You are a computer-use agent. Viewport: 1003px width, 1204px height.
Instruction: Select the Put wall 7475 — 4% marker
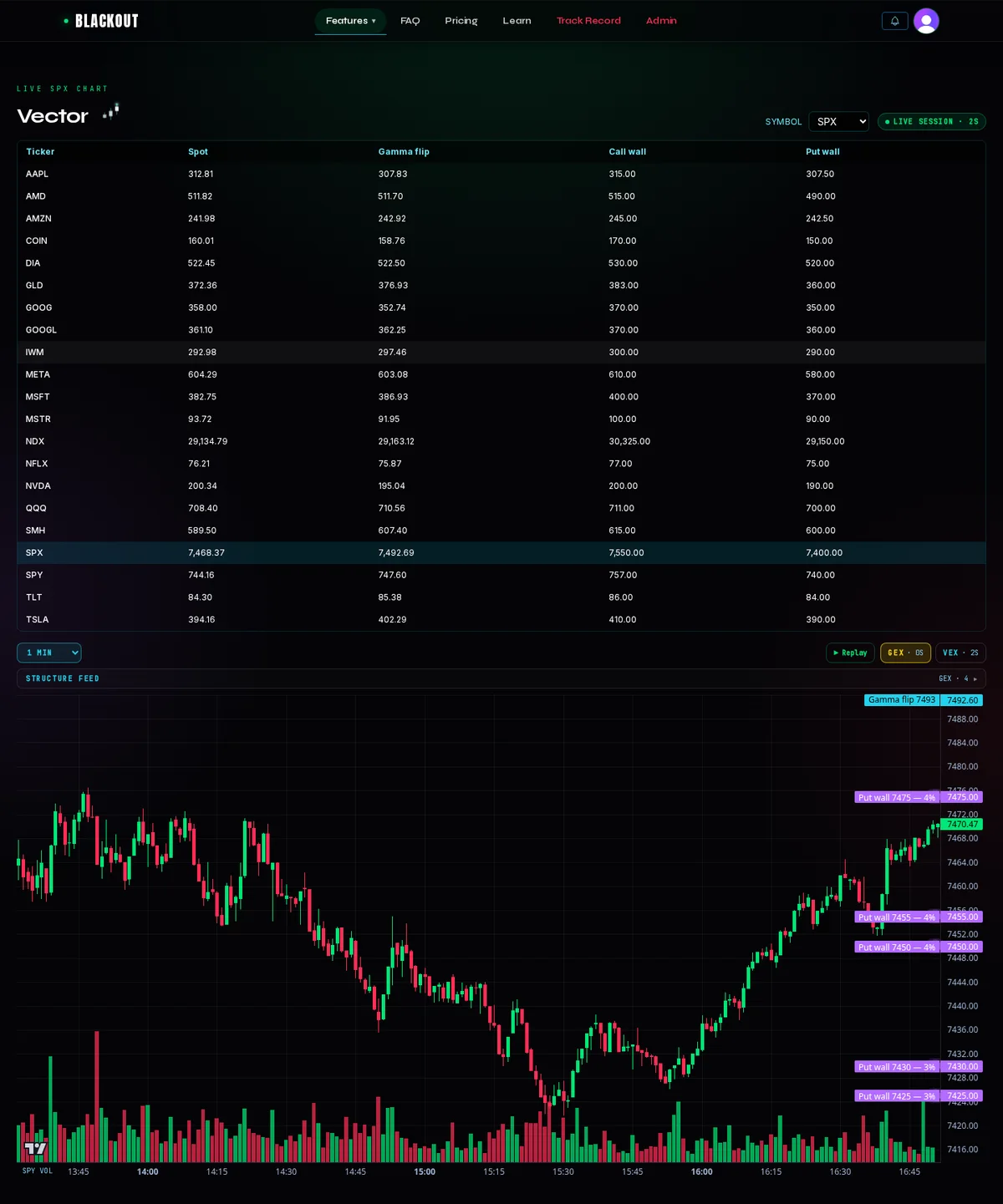pyautogui.click(x=897, y=798)
